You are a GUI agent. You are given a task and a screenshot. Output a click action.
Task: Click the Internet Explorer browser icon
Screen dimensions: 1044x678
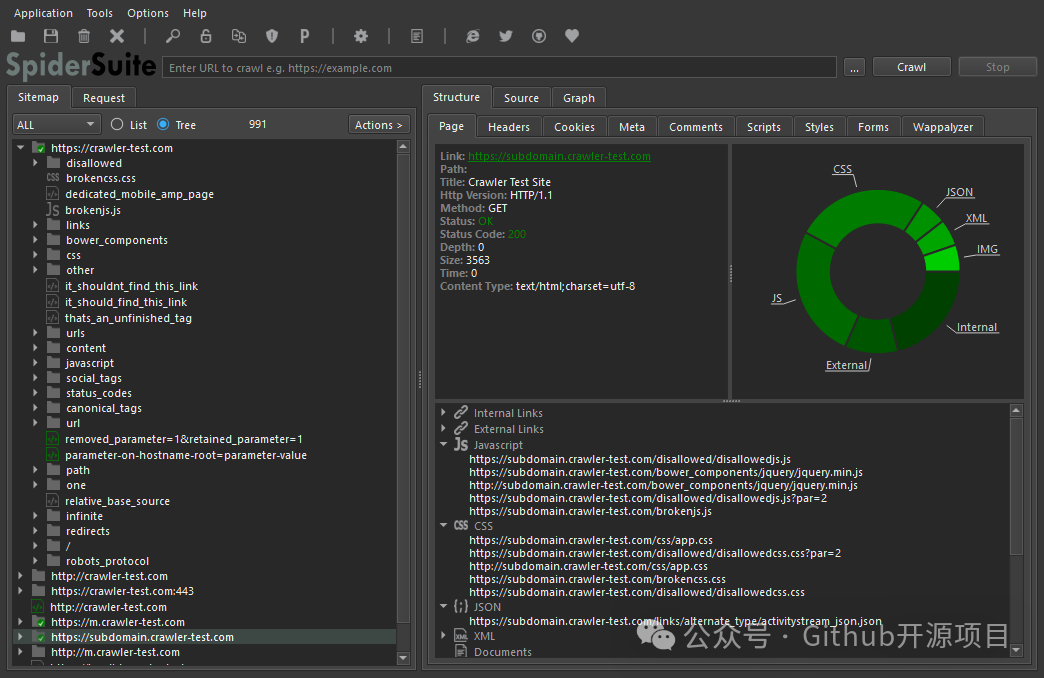click(473, 36)
